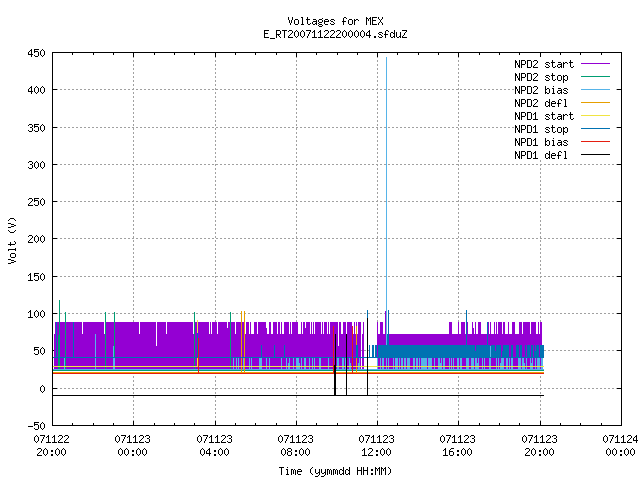This screenshot has height=480, width=640.
Task: Click the 'NPD2 bias' legend label
Action: click(x=541, y=90)
